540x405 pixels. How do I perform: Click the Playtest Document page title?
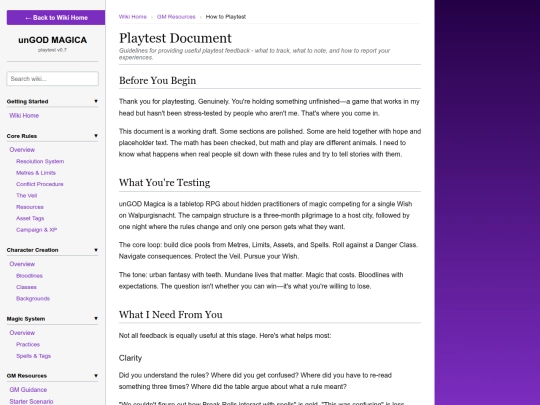[175, 38]
